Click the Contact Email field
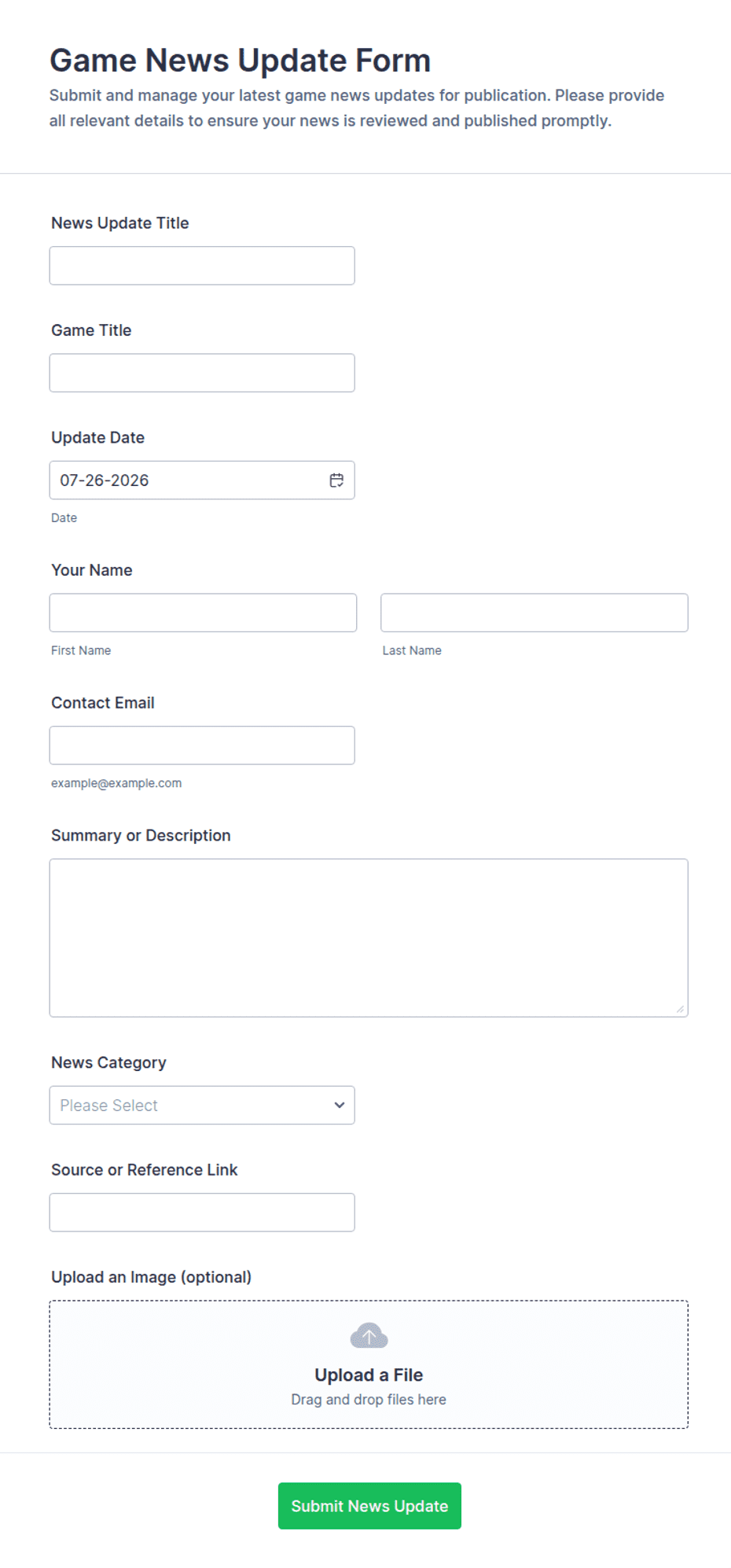This screenshot has height=1568, width=731. pyautogui.click(x=202, y=745)
